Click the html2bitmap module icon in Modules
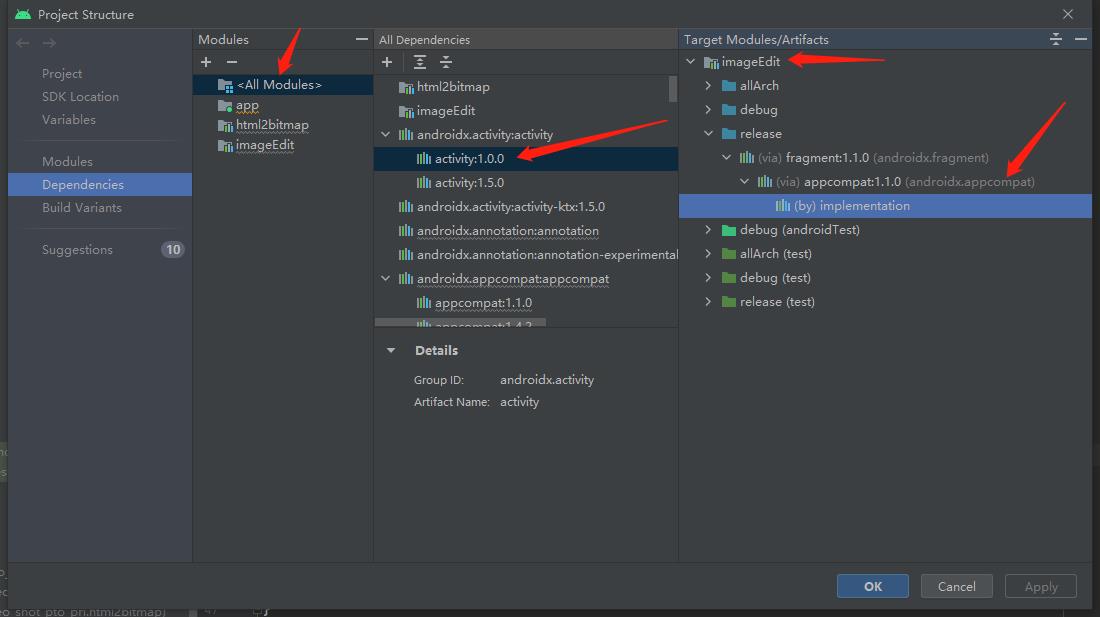 225,126
